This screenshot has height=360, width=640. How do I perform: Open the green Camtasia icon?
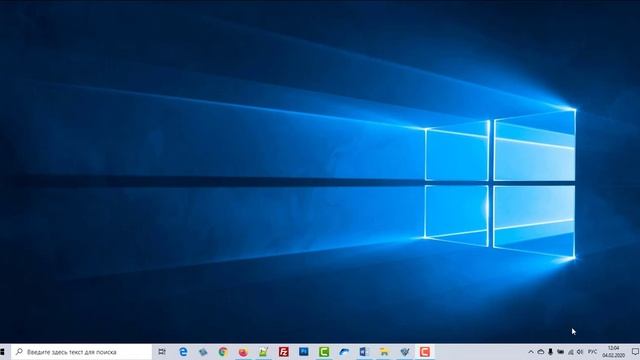324,352
